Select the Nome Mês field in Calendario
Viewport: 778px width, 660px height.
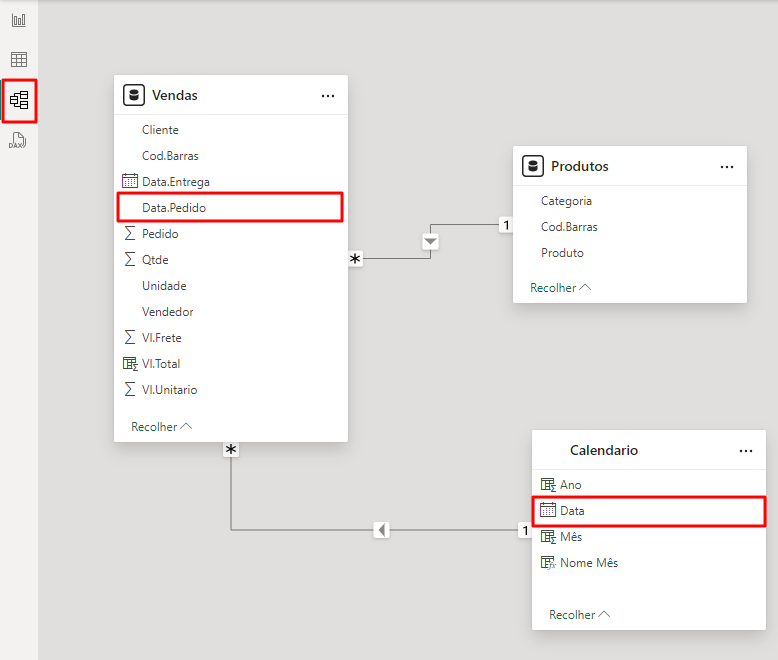[x=588, y=563]
